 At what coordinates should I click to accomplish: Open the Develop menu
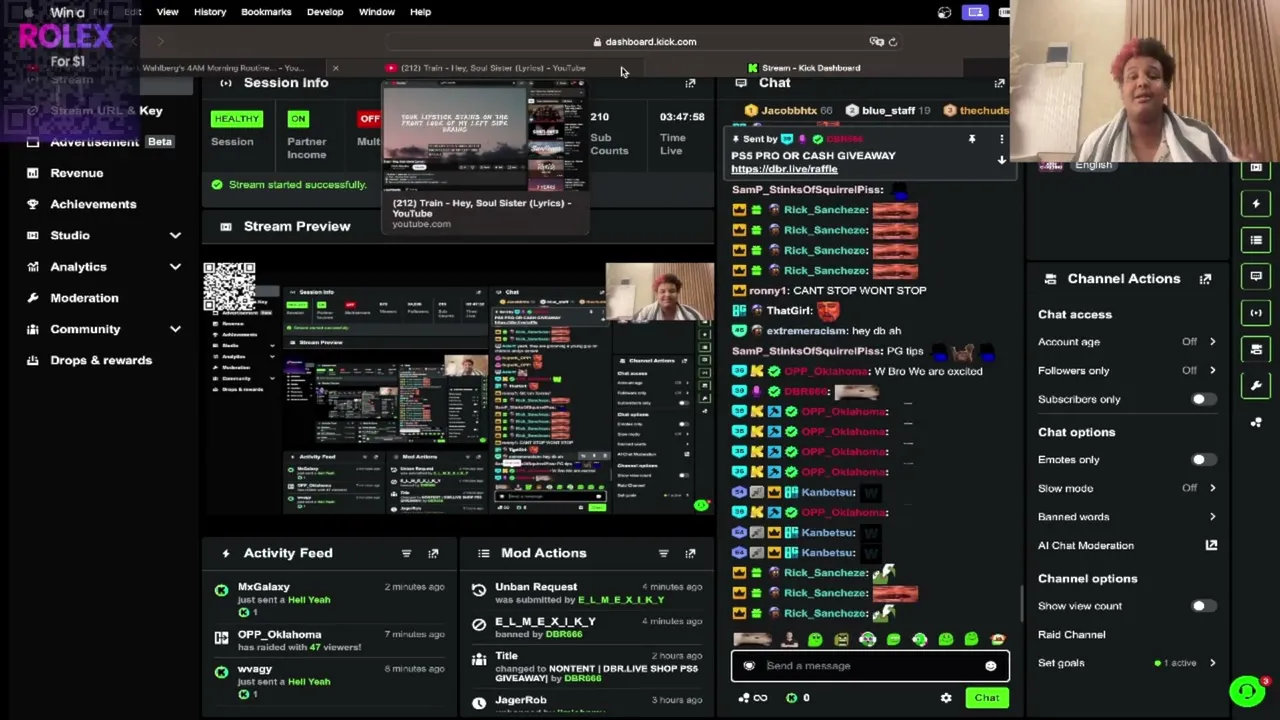tap(325, 12)
